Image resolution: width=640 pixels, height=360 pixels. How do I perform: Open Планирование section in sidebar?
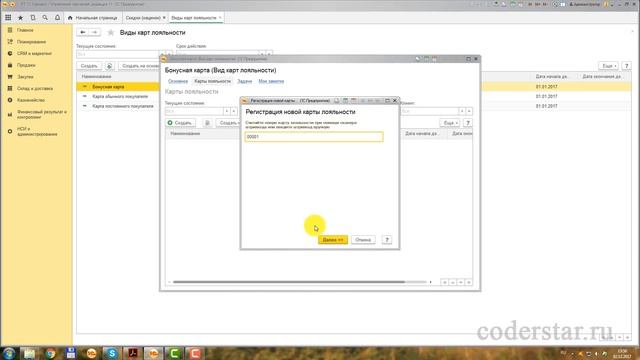(x=31, y=42)
